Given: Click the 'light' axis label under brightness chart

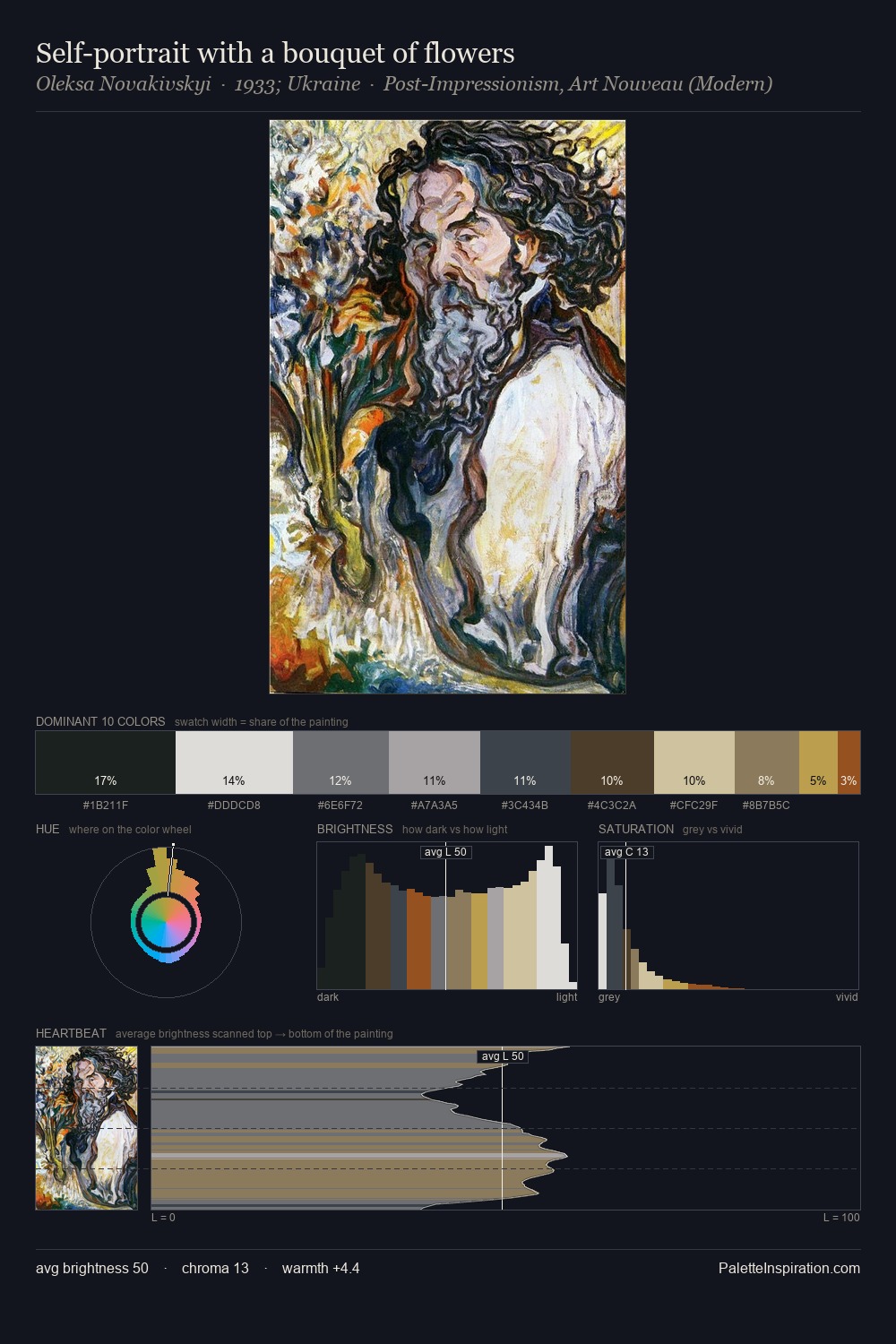Looking at the screenshot, I should tap(566, 997).
